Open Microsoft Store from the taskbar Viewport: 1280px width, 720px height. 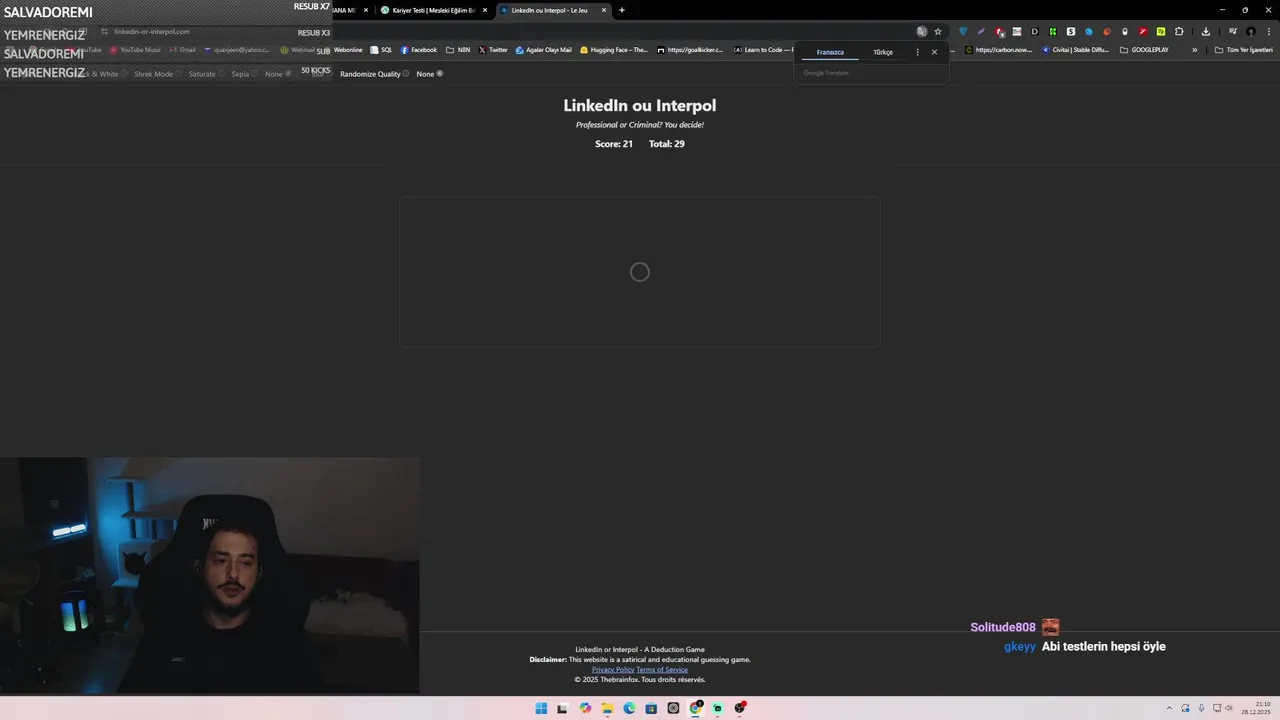[x=651, y=708]
